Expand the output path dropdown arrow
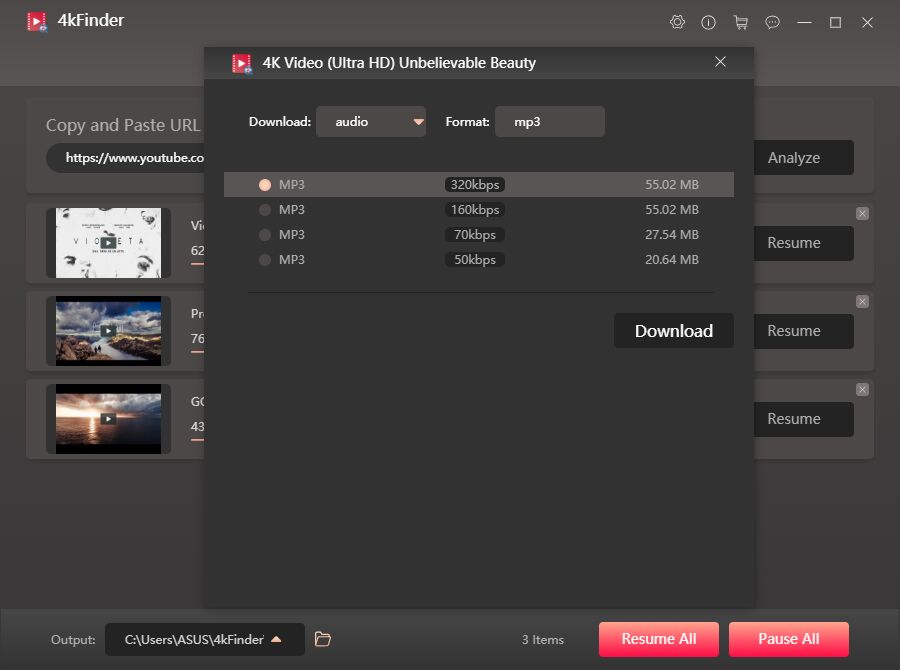 pos(276,639)
